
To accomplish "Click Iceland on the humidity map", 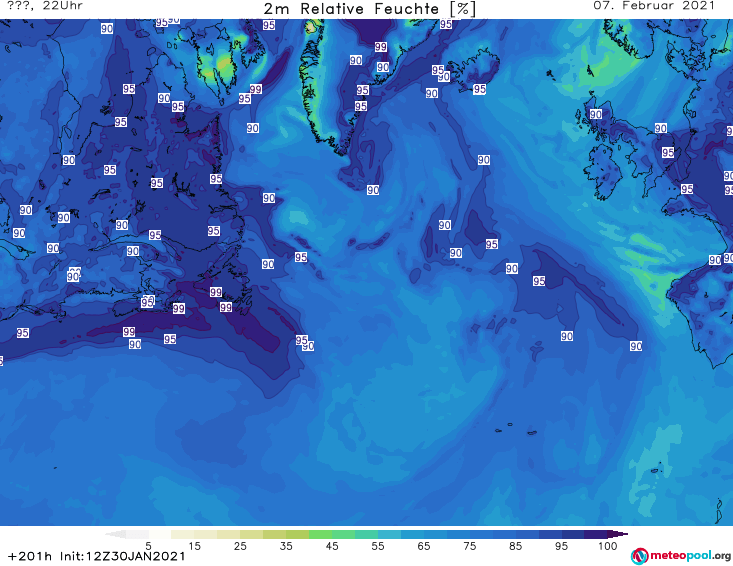I will 477,70.
